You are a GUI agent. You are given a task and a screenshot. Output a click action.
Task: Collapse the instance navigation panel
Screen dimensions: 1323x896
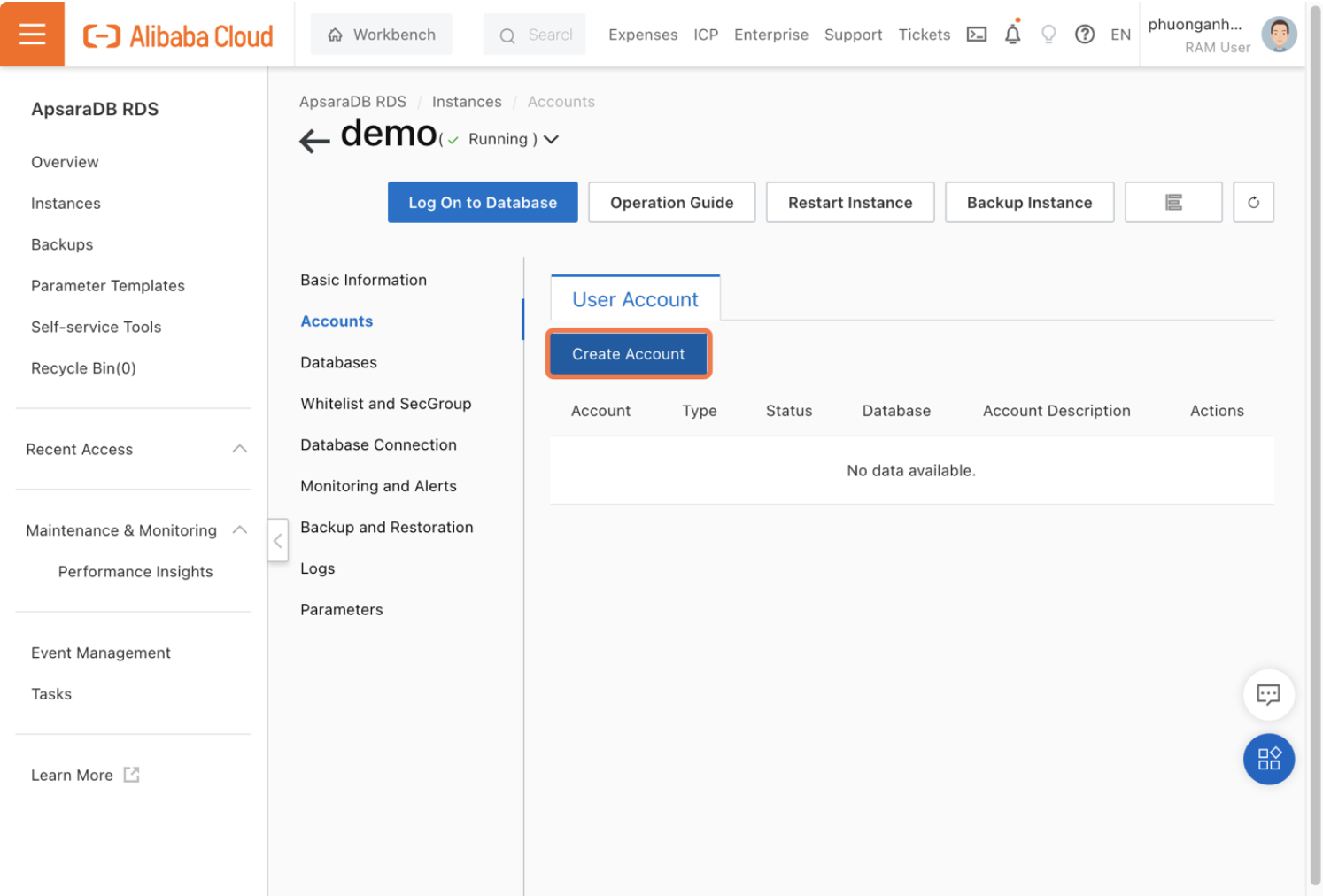[x=277, y=540]
